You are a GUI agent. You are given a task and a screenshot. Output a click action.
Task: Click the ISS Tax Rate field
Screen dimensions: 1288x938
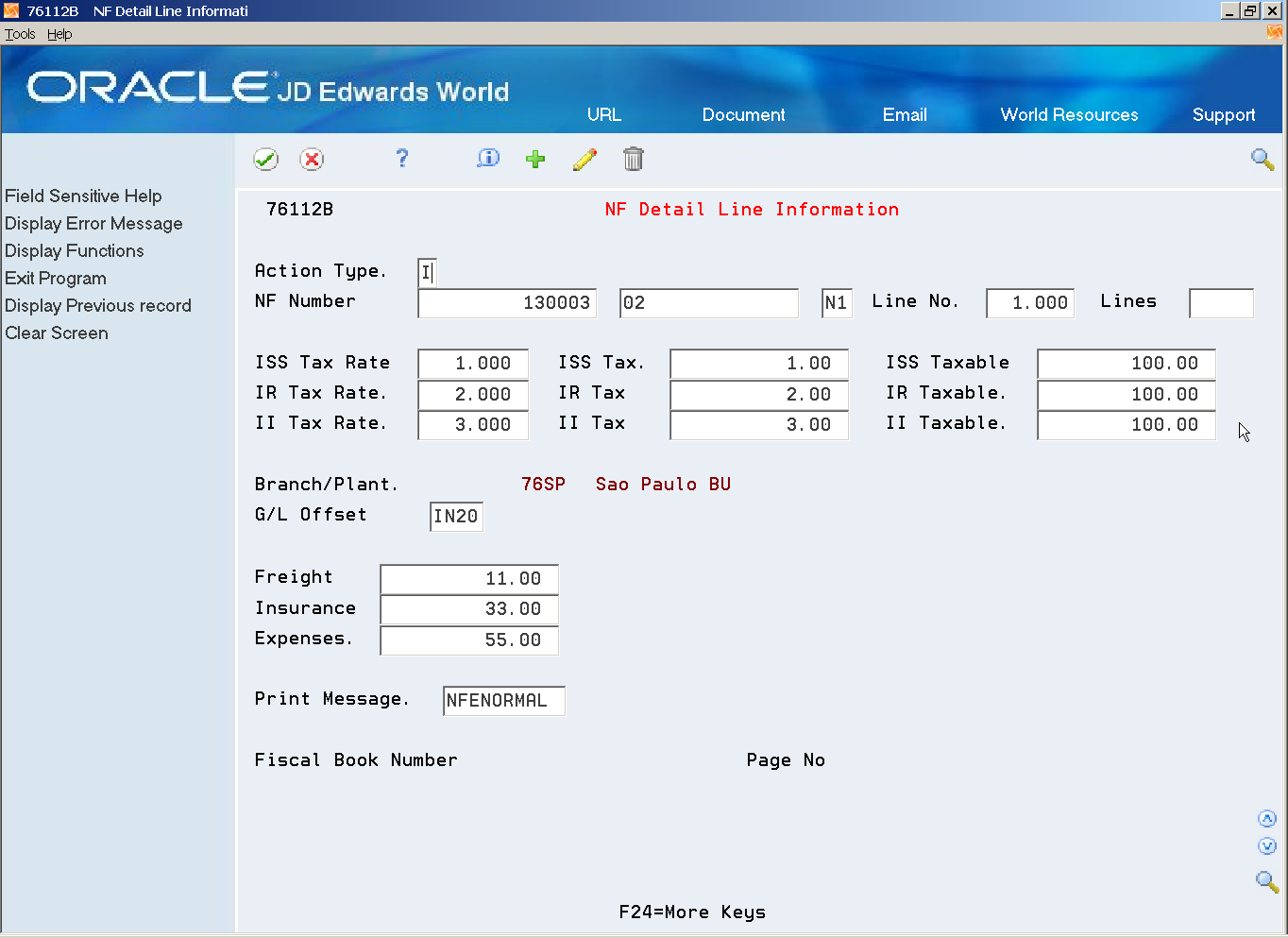(x=473, y=364)
